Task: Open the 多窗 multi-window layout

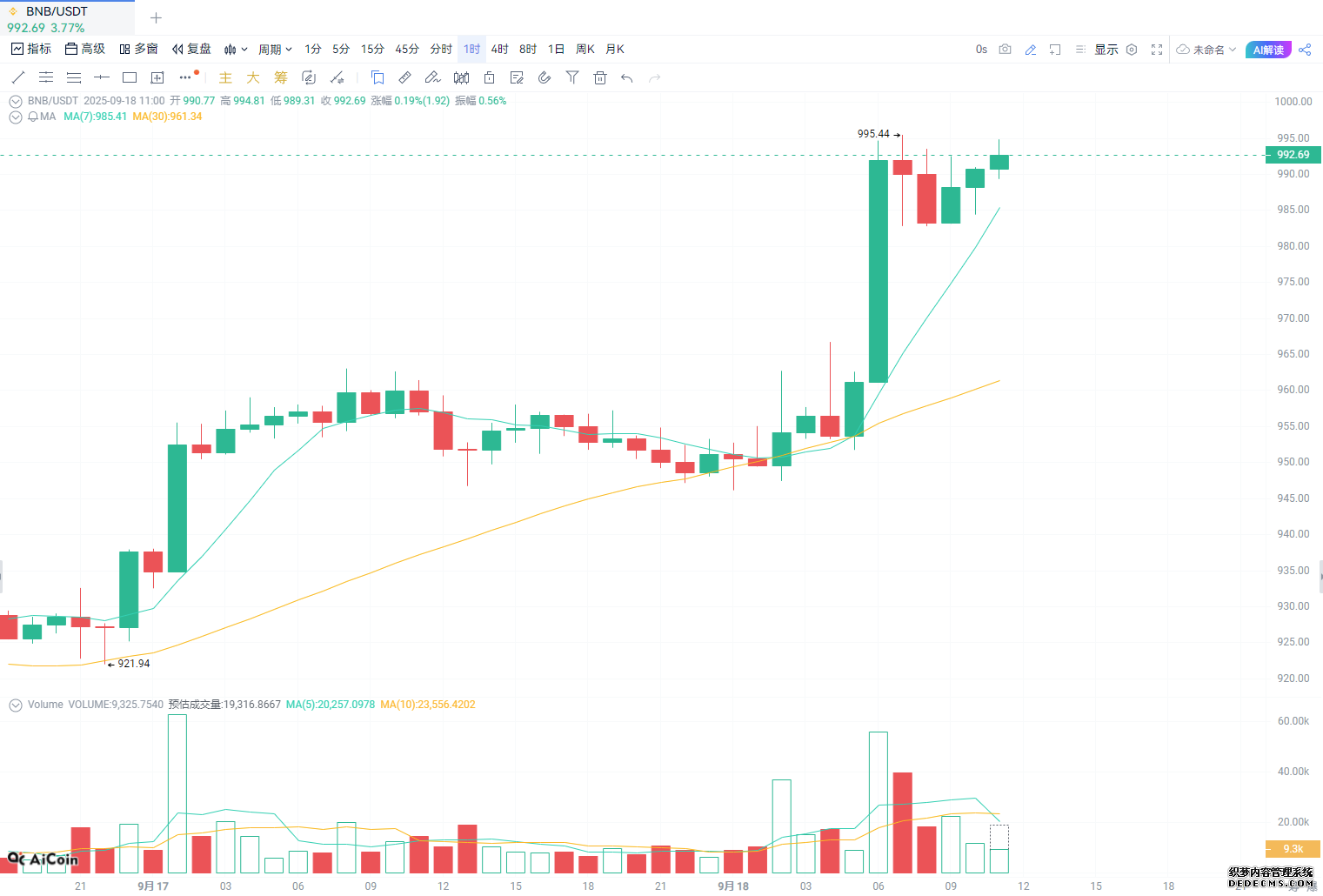Action: [x=139, y=50]
